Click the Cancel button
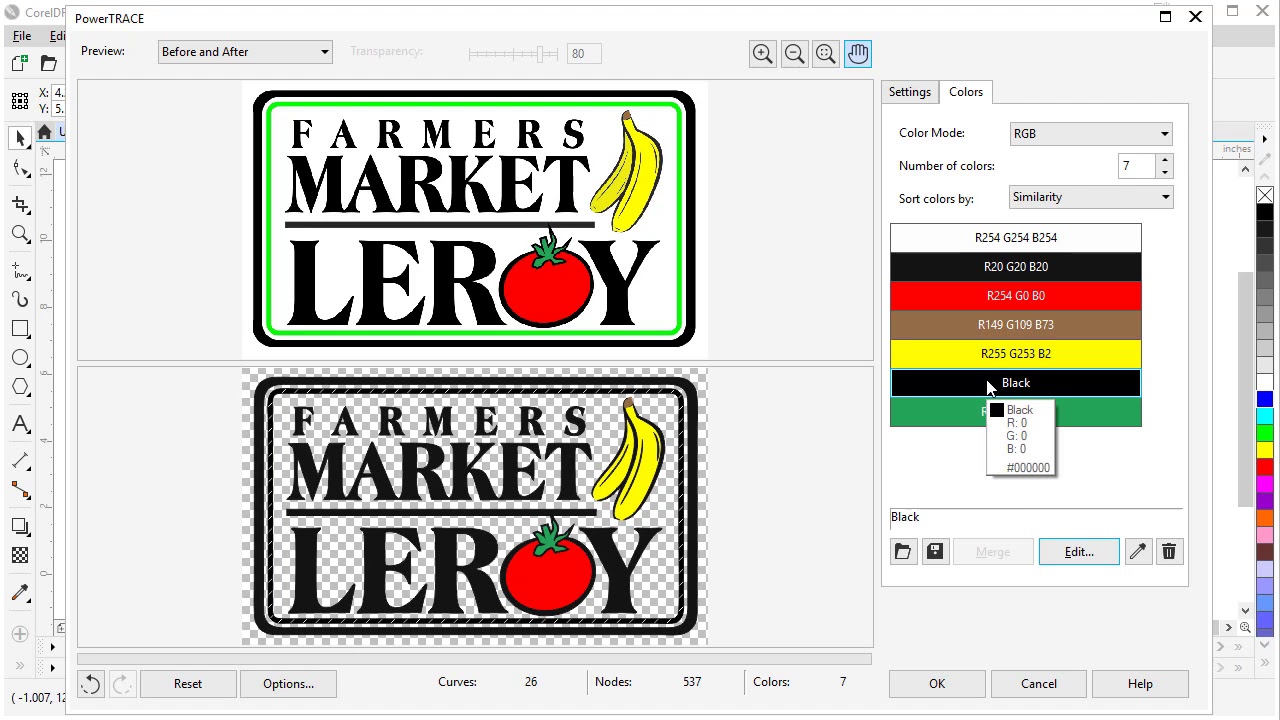 (x=1039, y=684)
